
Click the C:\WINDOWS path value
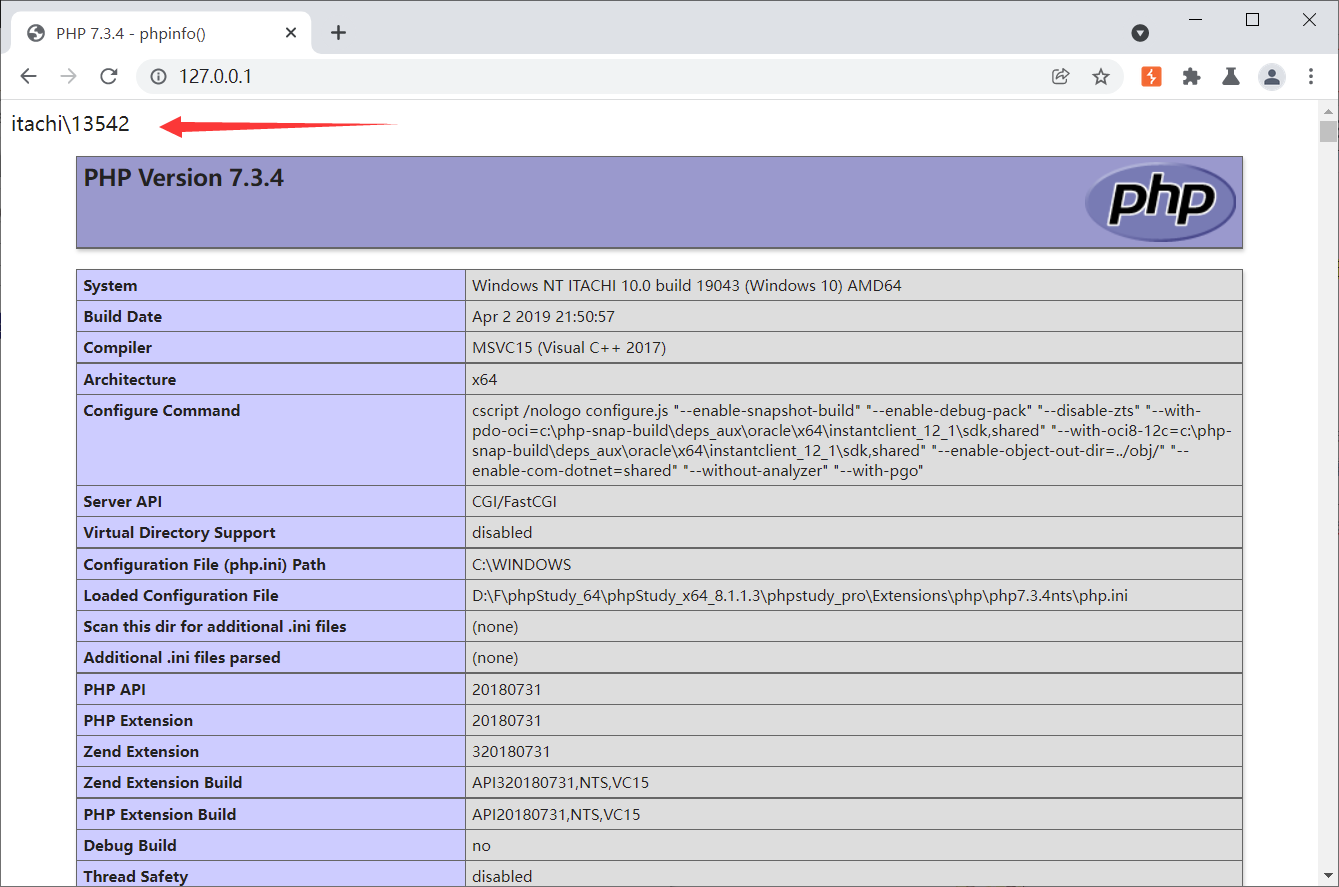522,565
